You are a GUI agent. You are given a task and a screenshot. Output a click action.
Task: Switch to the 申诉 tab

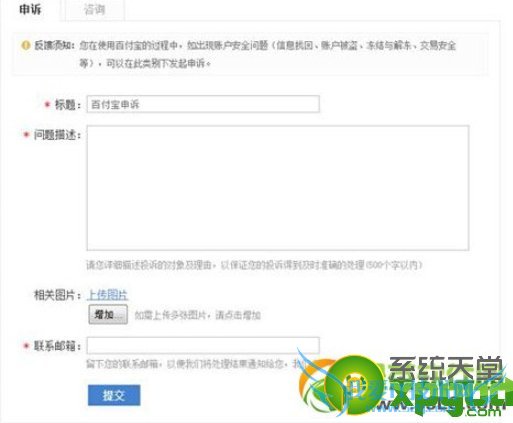pos(30,10)
